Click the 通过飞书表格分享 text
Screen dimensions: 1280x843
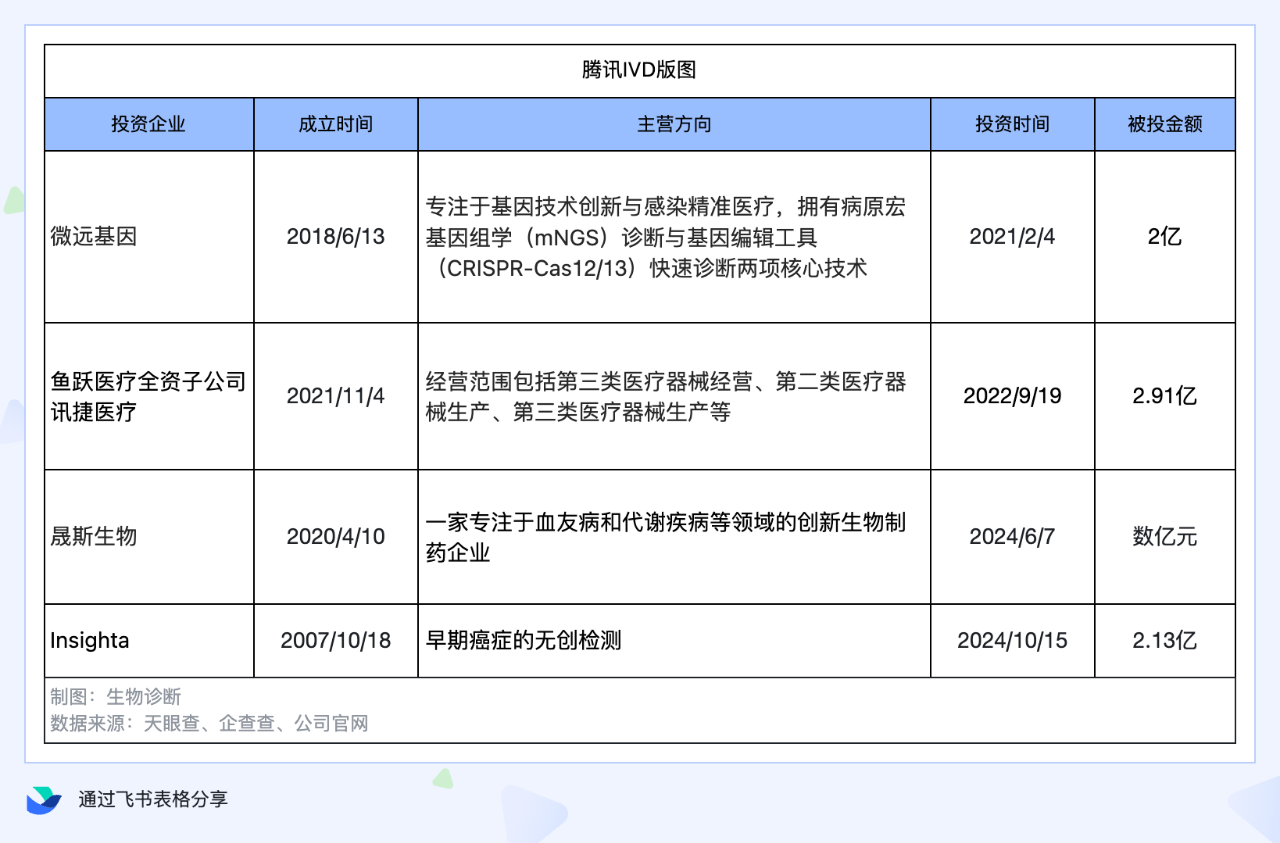point(153,799)
